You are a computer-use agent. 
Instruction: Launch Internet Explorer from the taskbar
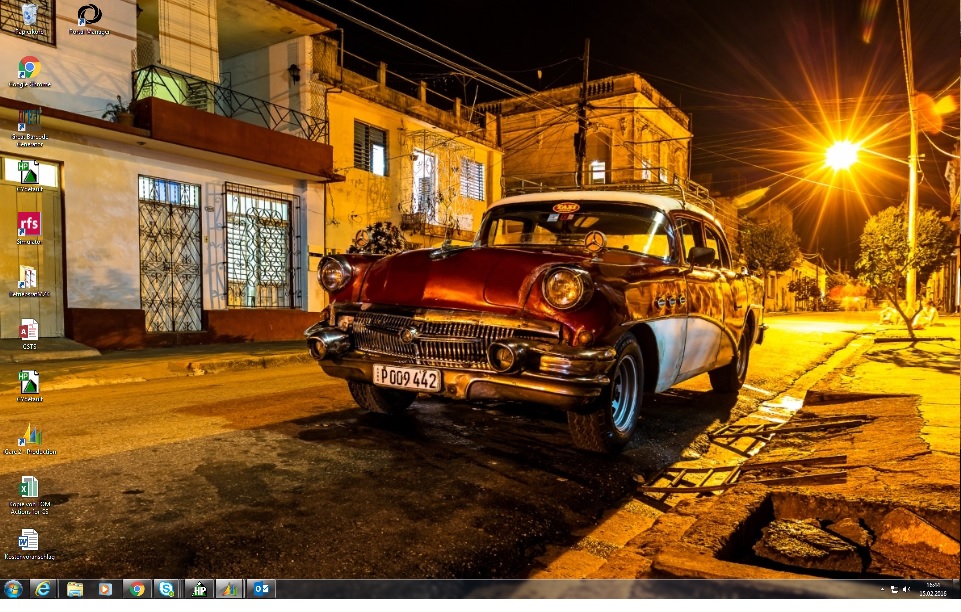pos(43,589)
